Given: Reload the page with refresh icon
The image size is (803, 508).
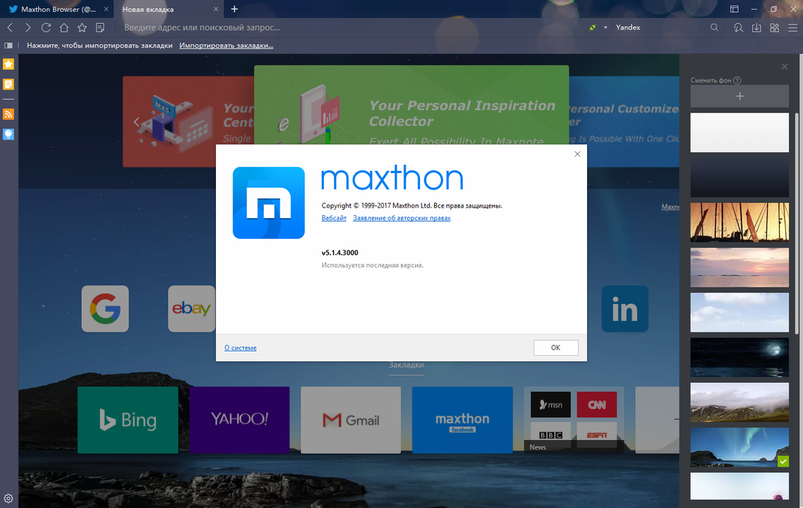Looking at the screenshot, I should [46, 28].
